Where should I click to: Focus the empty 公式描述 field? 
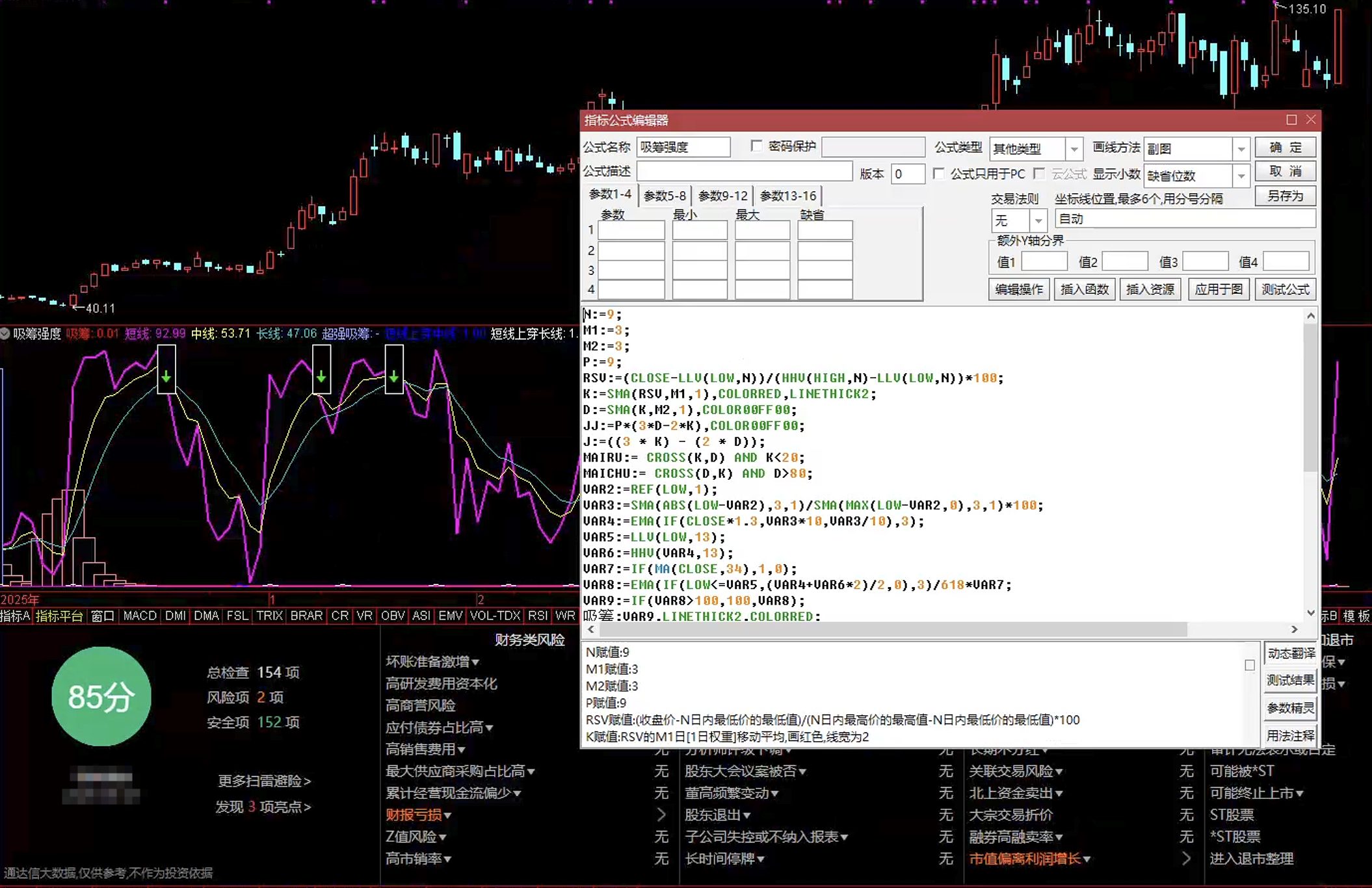point(745,171)
